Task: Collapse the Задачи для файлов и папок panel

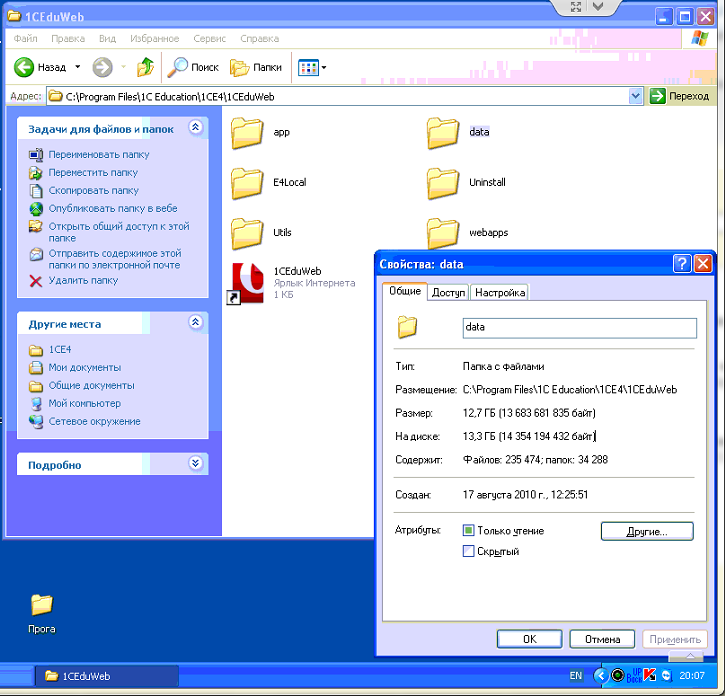Action: click(x=196, y=127)
